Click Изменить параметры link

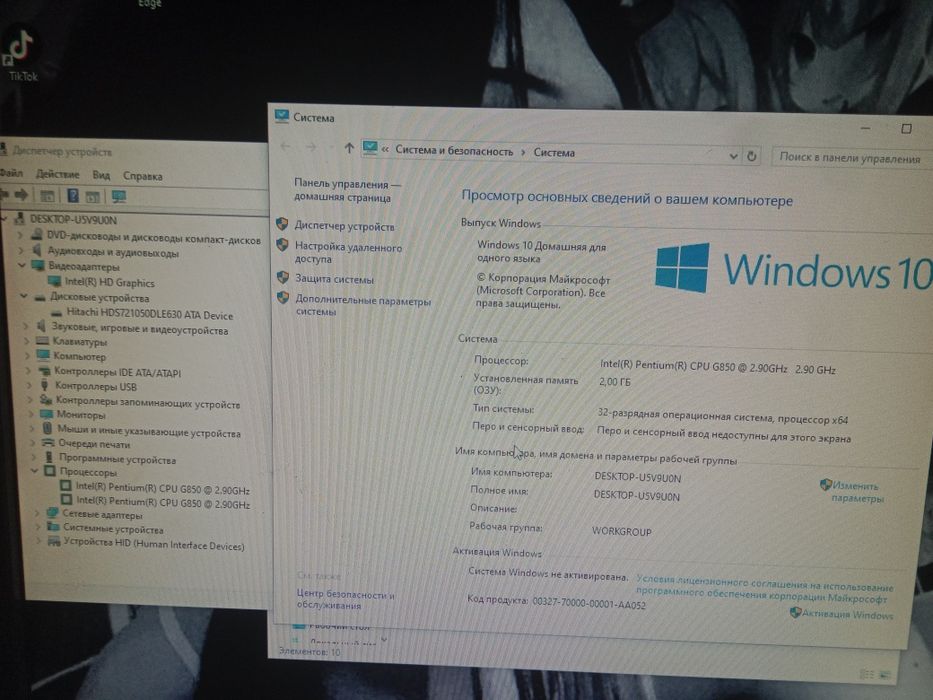(857, 492)
